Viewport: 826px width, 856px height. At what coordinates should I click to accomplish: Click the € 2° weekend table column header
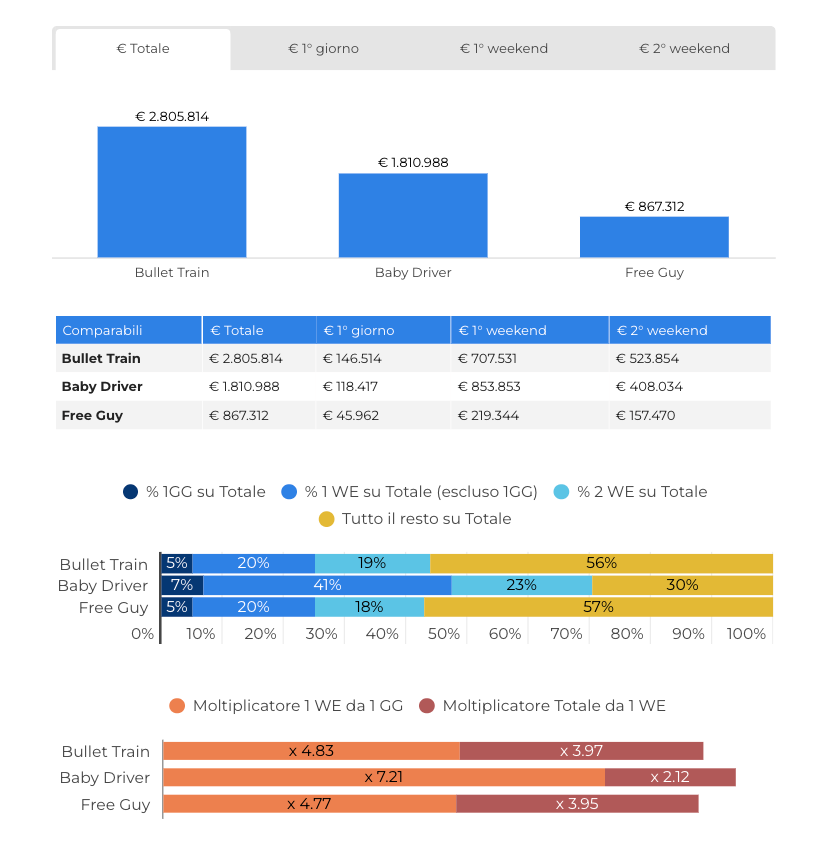pyautogui.click(x=690, y=330)
